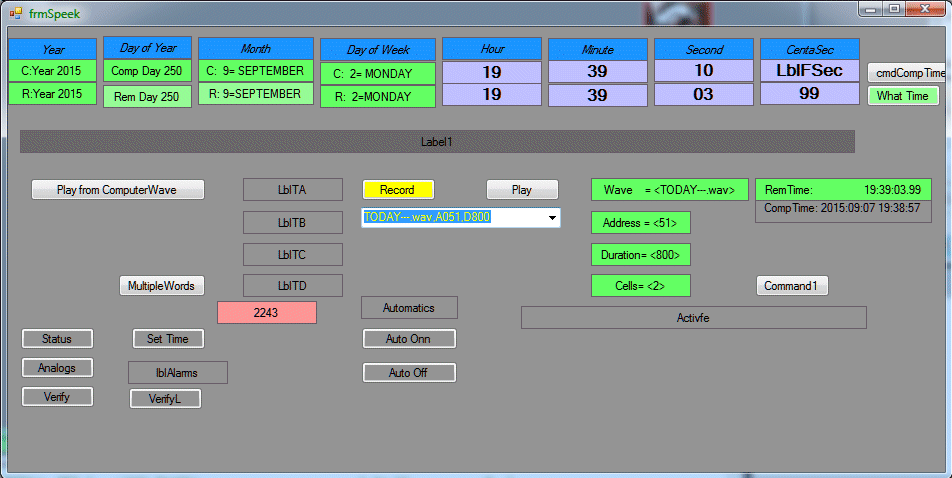The height and width of the screenshot is (478, 952).
Task: Click the Month column header
Action: [256, 48]
